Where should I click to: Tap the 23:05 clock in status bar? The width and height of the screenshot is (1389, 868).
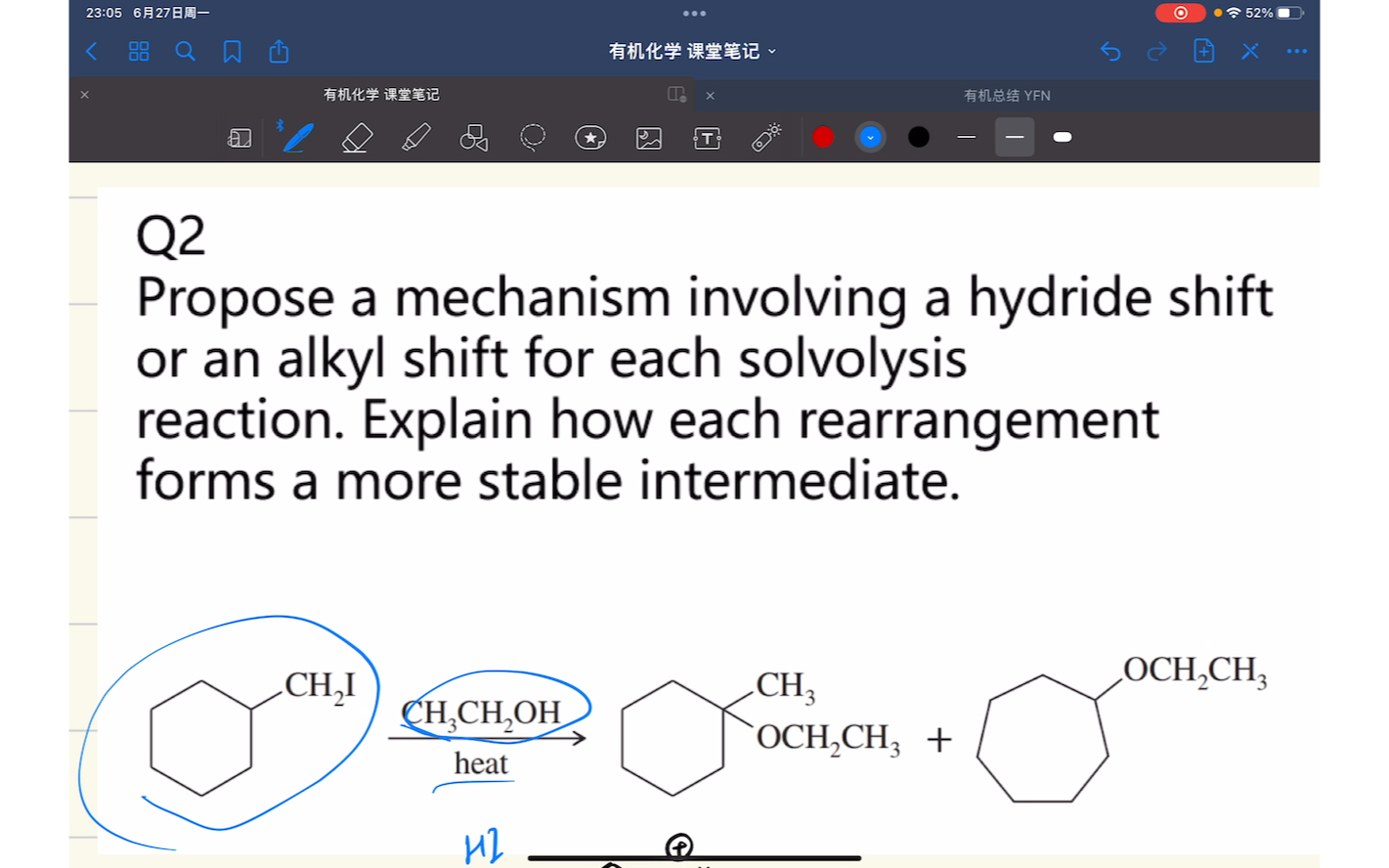(104, 13)
